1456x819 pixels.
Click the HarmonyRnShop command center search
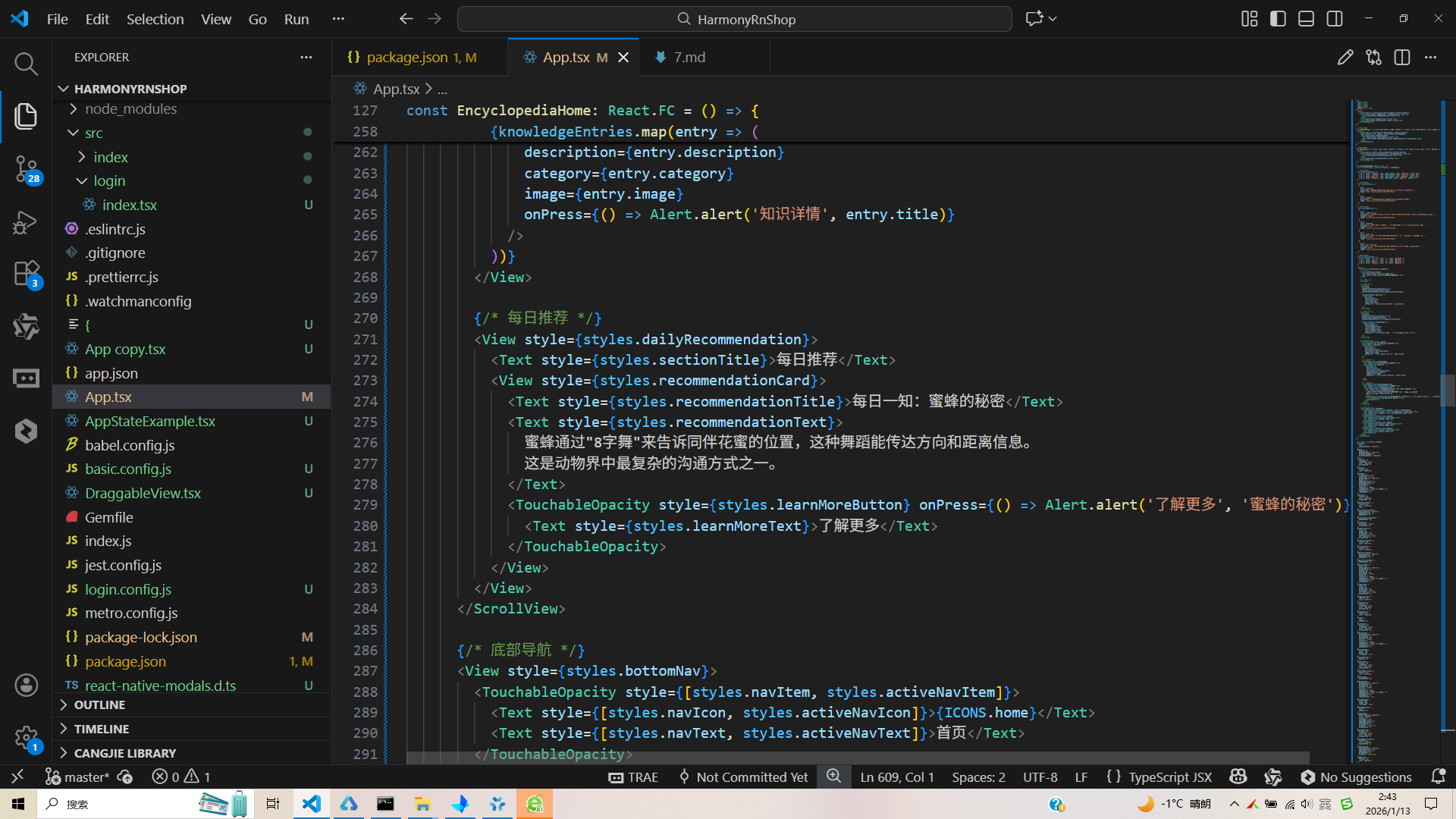coord(734,19)
